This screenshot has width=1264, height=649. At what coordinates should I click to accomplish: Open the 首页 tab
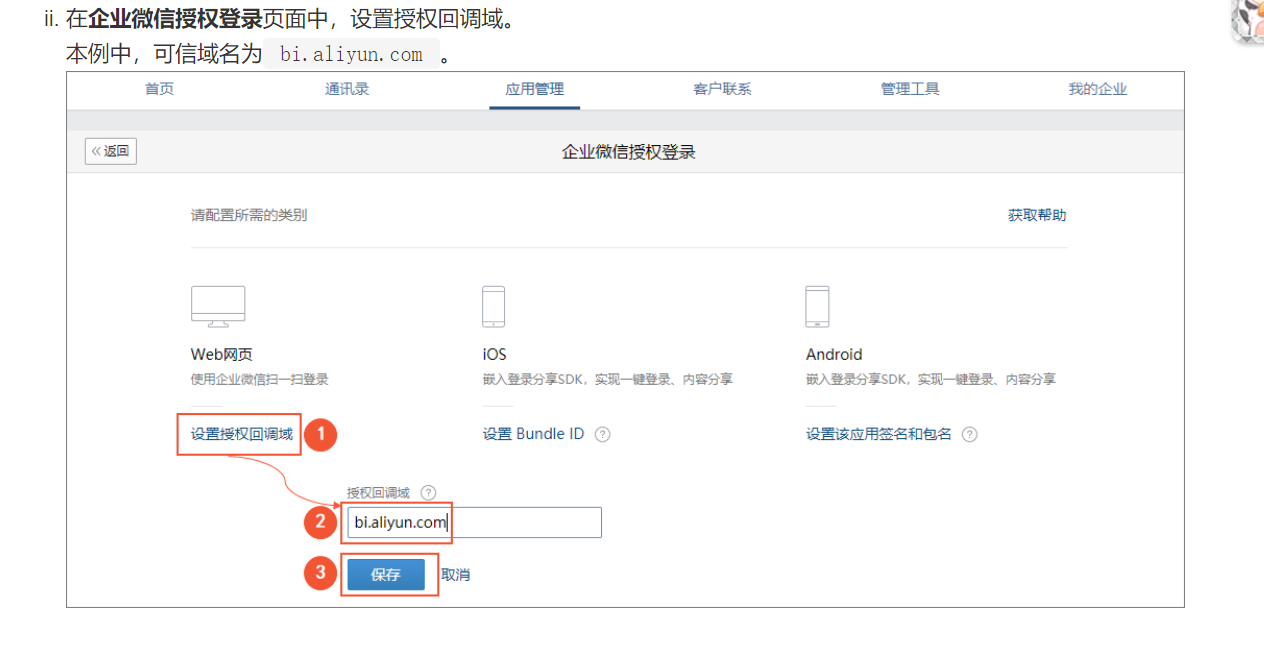(159, 89)
